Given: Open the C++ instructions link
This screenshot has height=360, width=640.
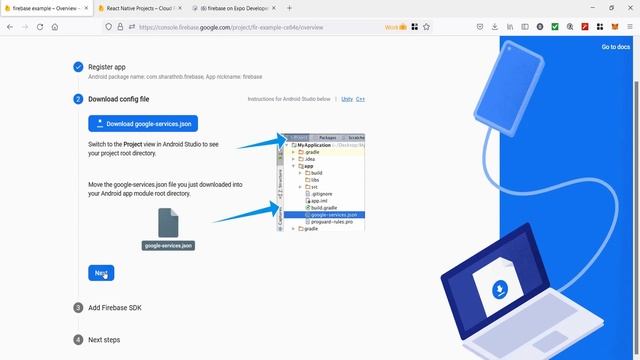Looking at the screenshot, I should [360, 99].
